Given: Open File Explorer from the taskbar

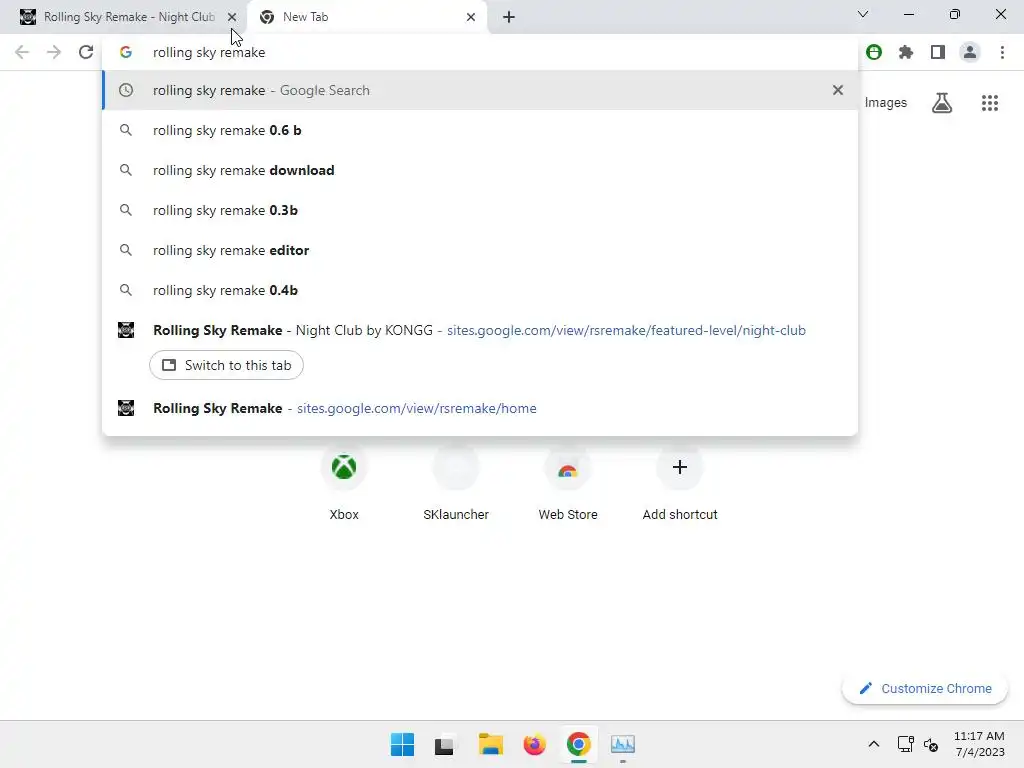Looking at the screenshot, I should pyautogui.click(x=490, y=744).
